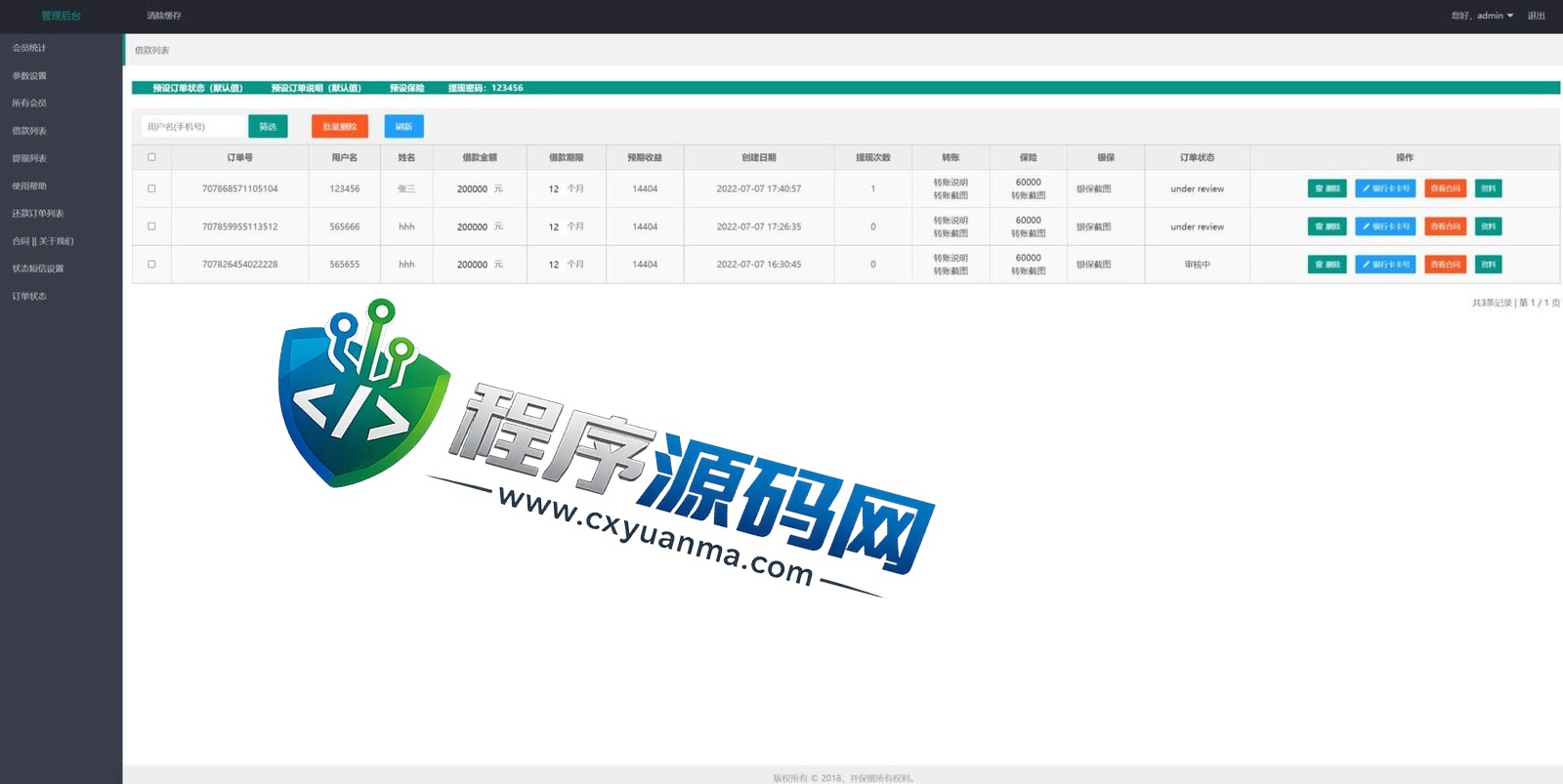Image resolution: width=1563 pixels, height=784 pixels.
Task: Open 参数设置 in the sidebar
Action: pyautogui.click(x=29, y=76)
